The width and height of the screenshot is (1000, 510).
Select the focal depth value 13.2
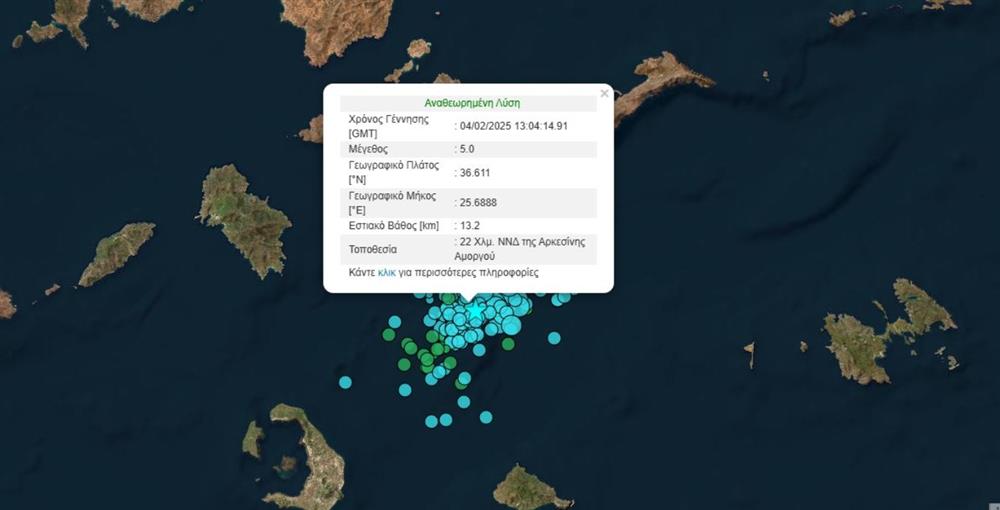point(470,227)
